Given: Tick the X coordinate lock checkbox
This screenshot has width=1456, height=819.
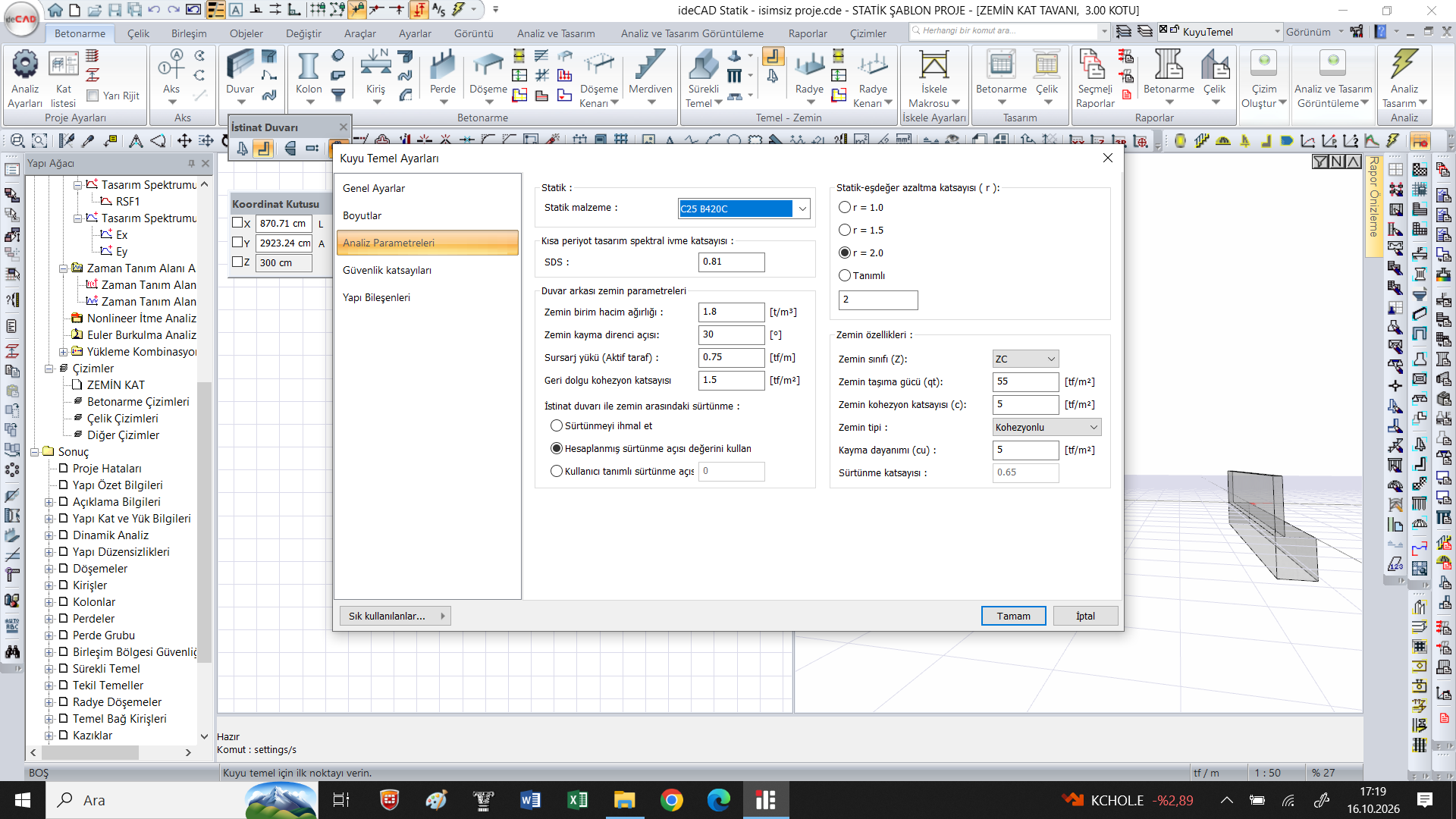Looking at the screenshot, I should coord(237,223).
